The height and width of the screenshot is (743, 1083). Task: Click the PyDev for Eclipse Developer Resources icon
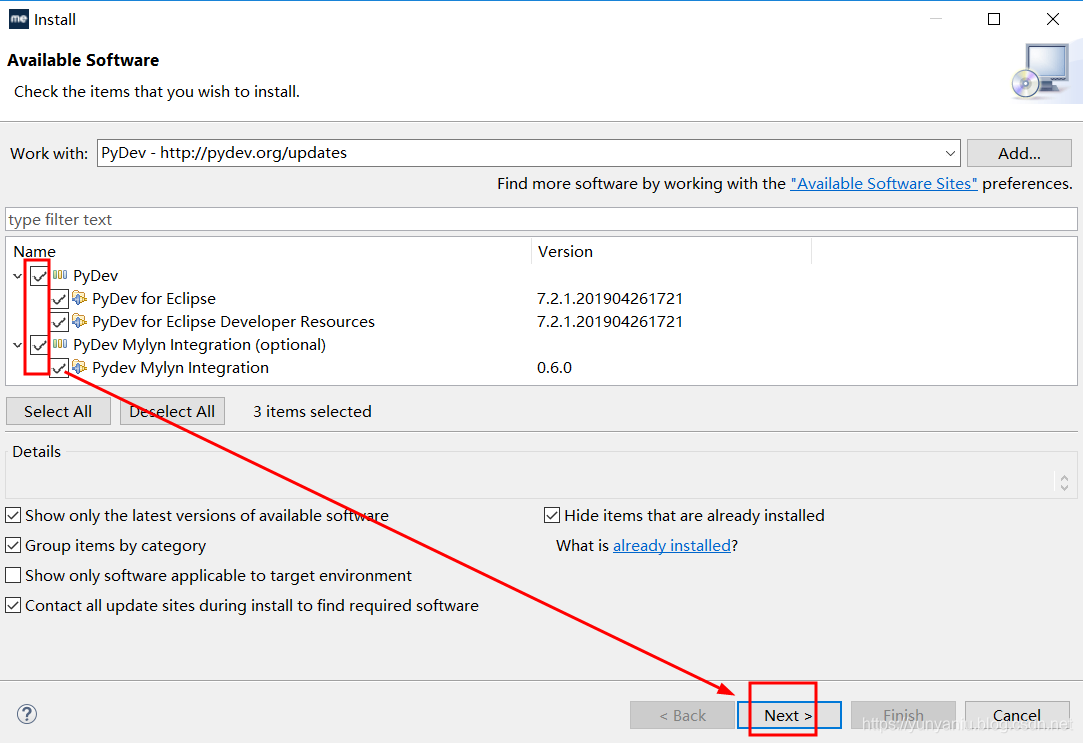tap(79, 321)
